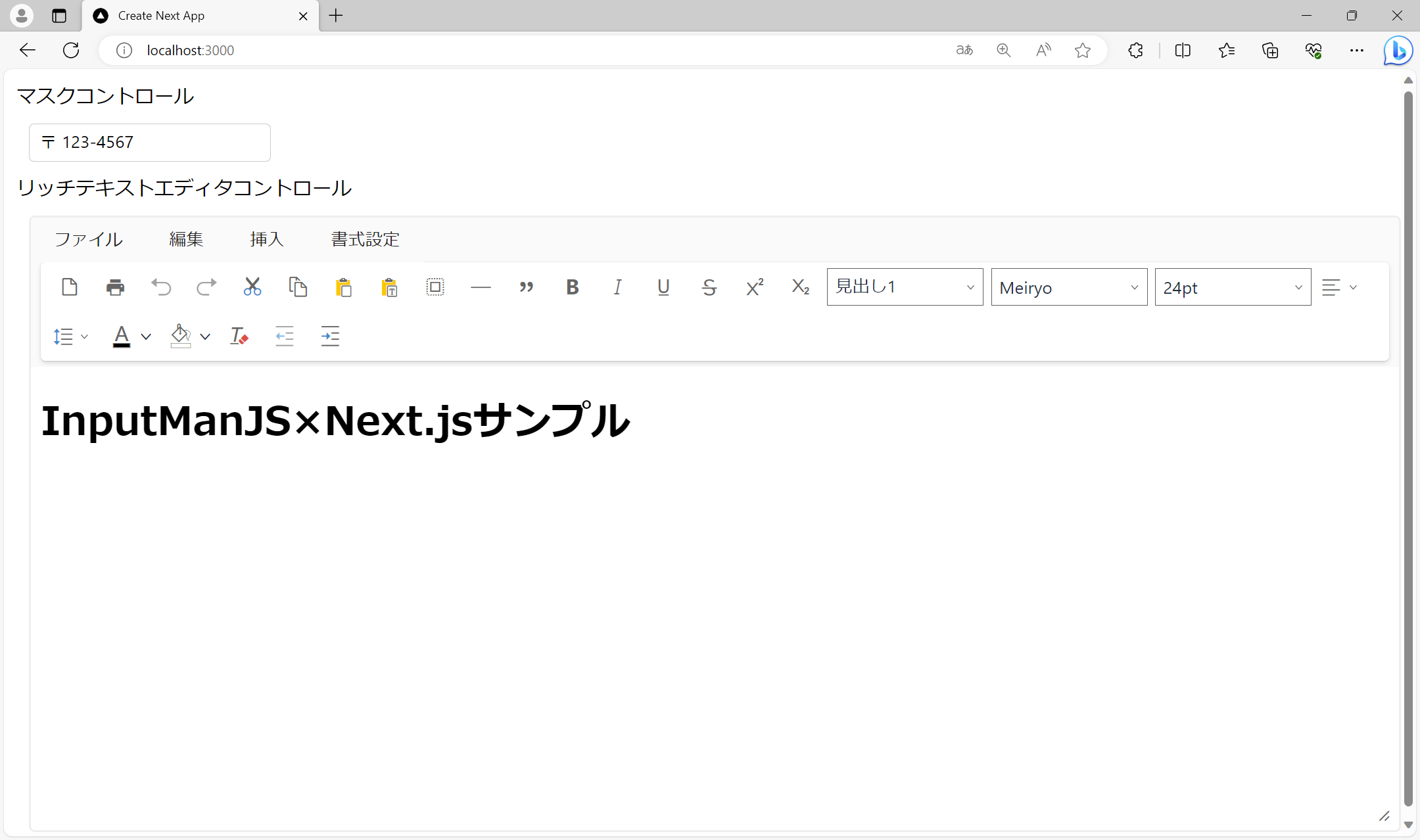The height and width of the screenshot is (840, 1420).
Task: Click the profile avatar icon
Action: tap(22, 15)
